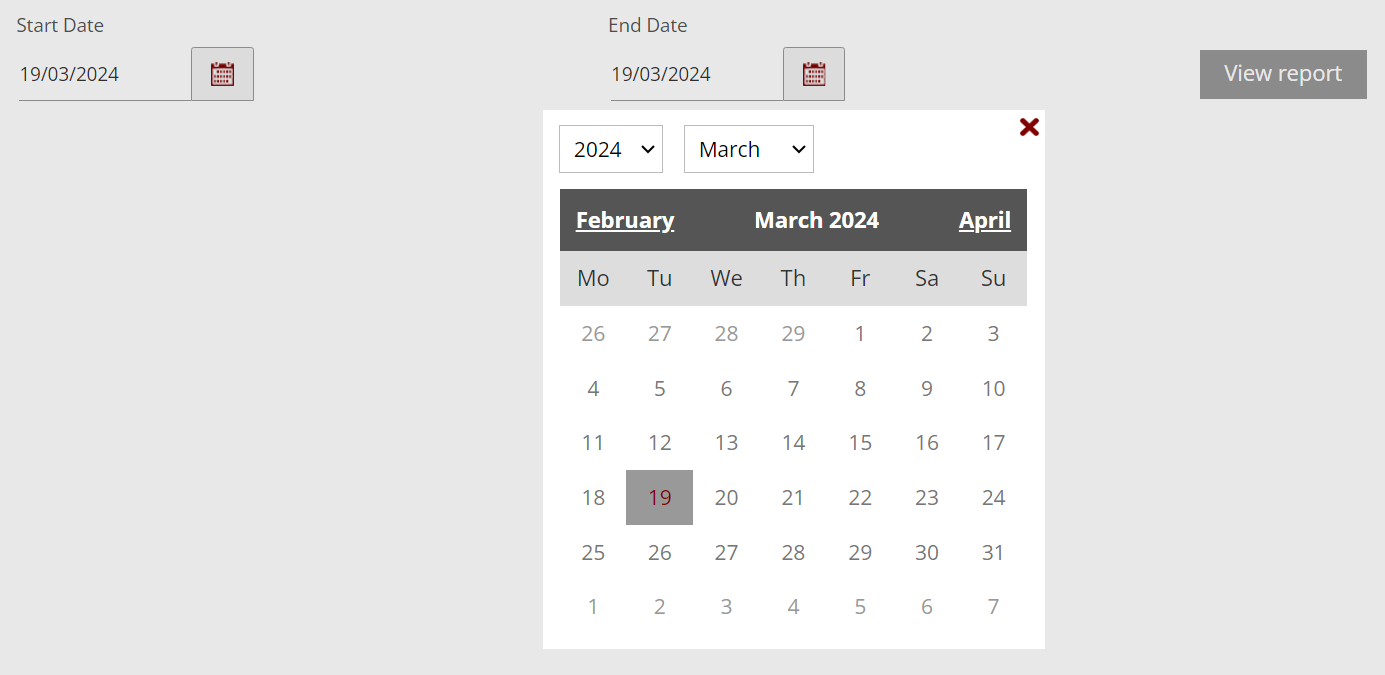The width and height of the screenshot is (1385, 675).
Task: Pick April 7 in the last row
Action: [993, 607]
